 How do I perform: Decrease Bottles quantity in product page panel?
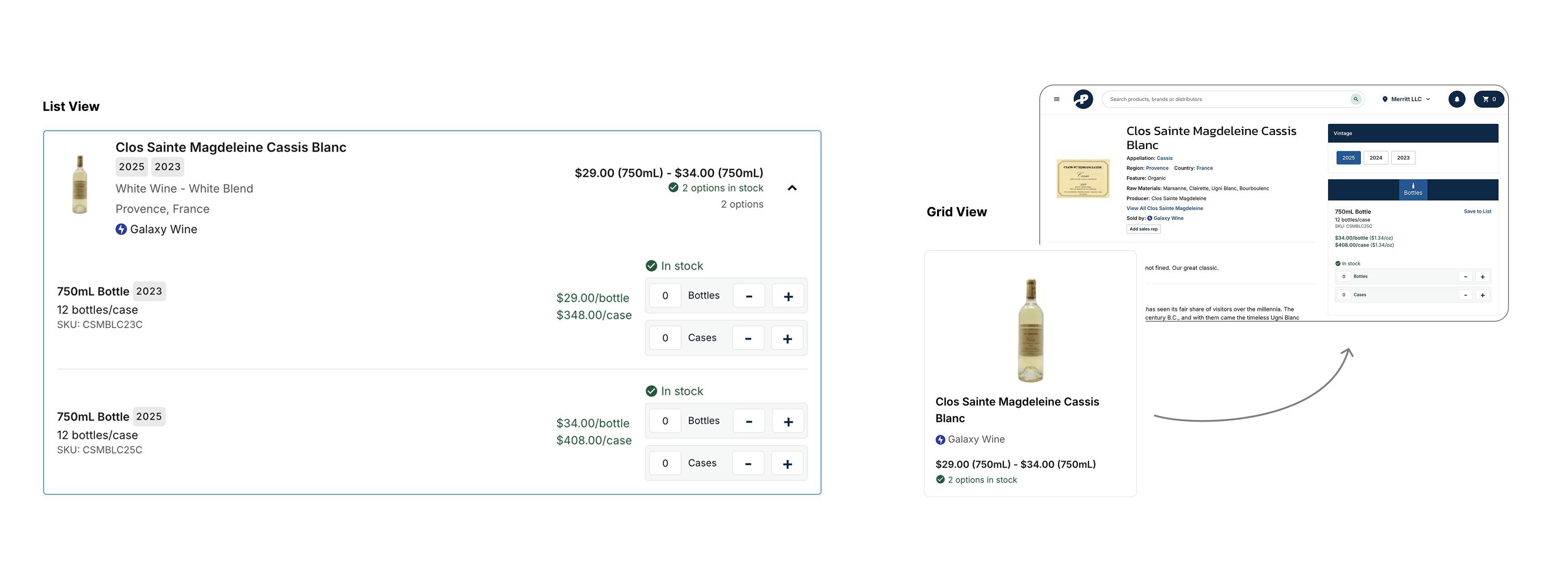(x=1465, y=277)
